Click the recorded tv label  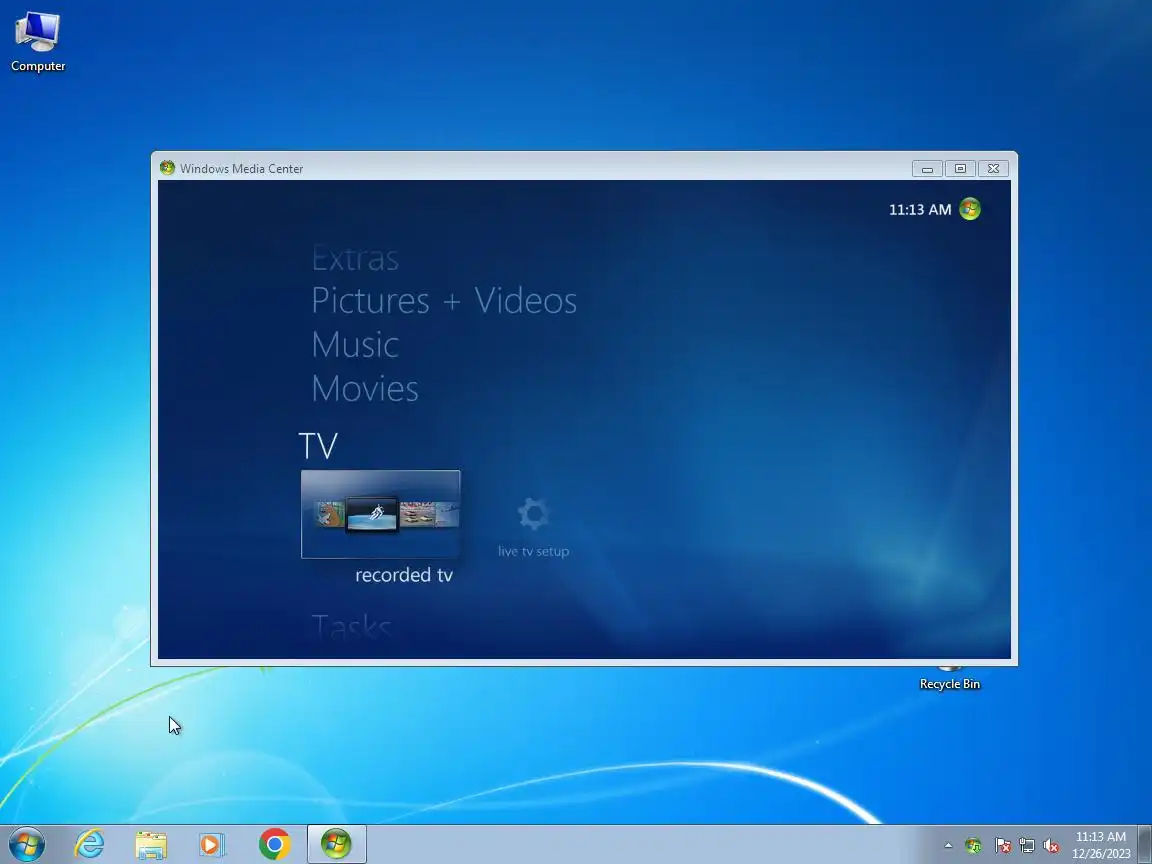[403, 575]
